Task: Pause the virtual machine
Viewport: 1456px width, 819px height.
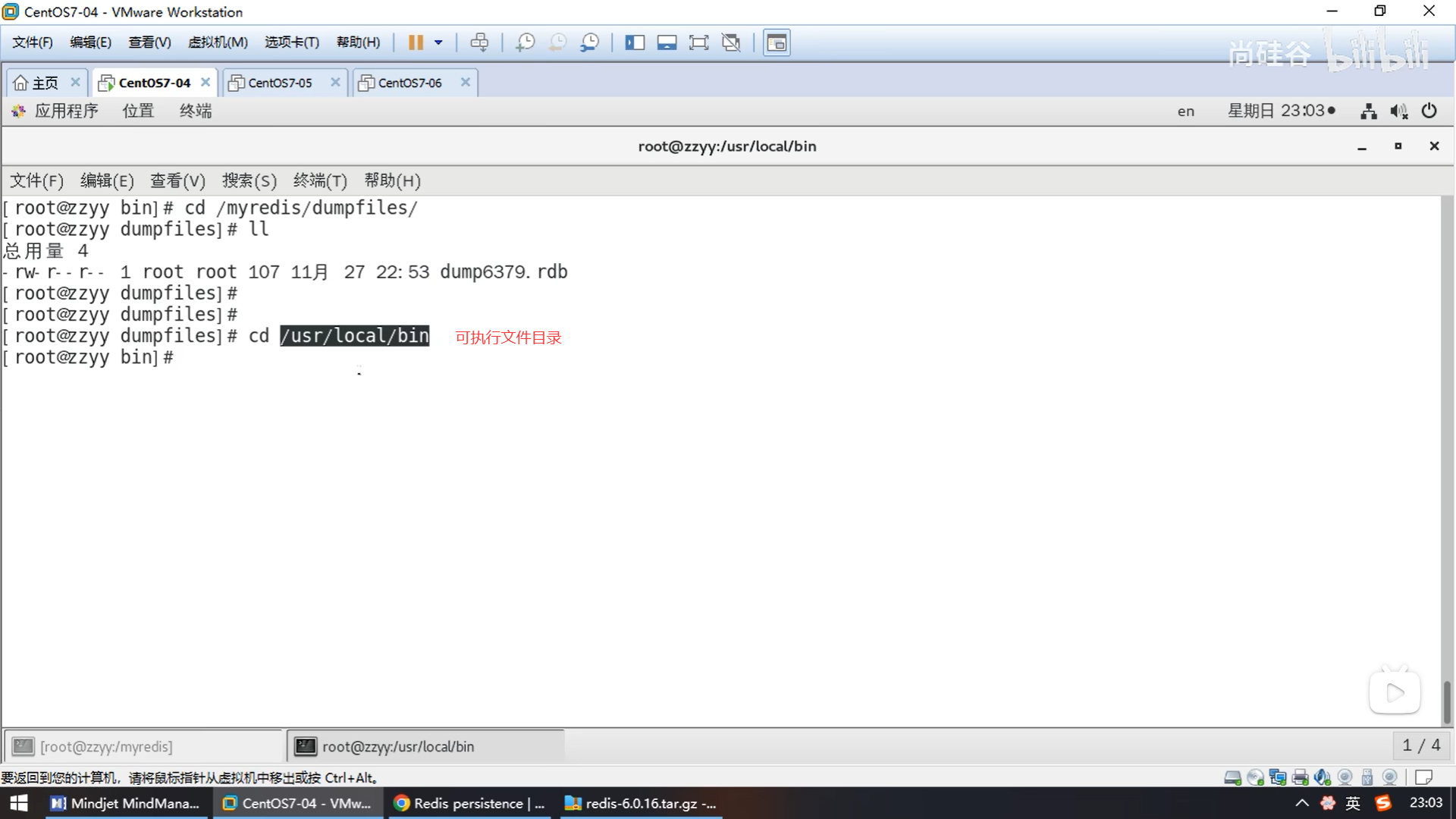Action: (415, 42)
